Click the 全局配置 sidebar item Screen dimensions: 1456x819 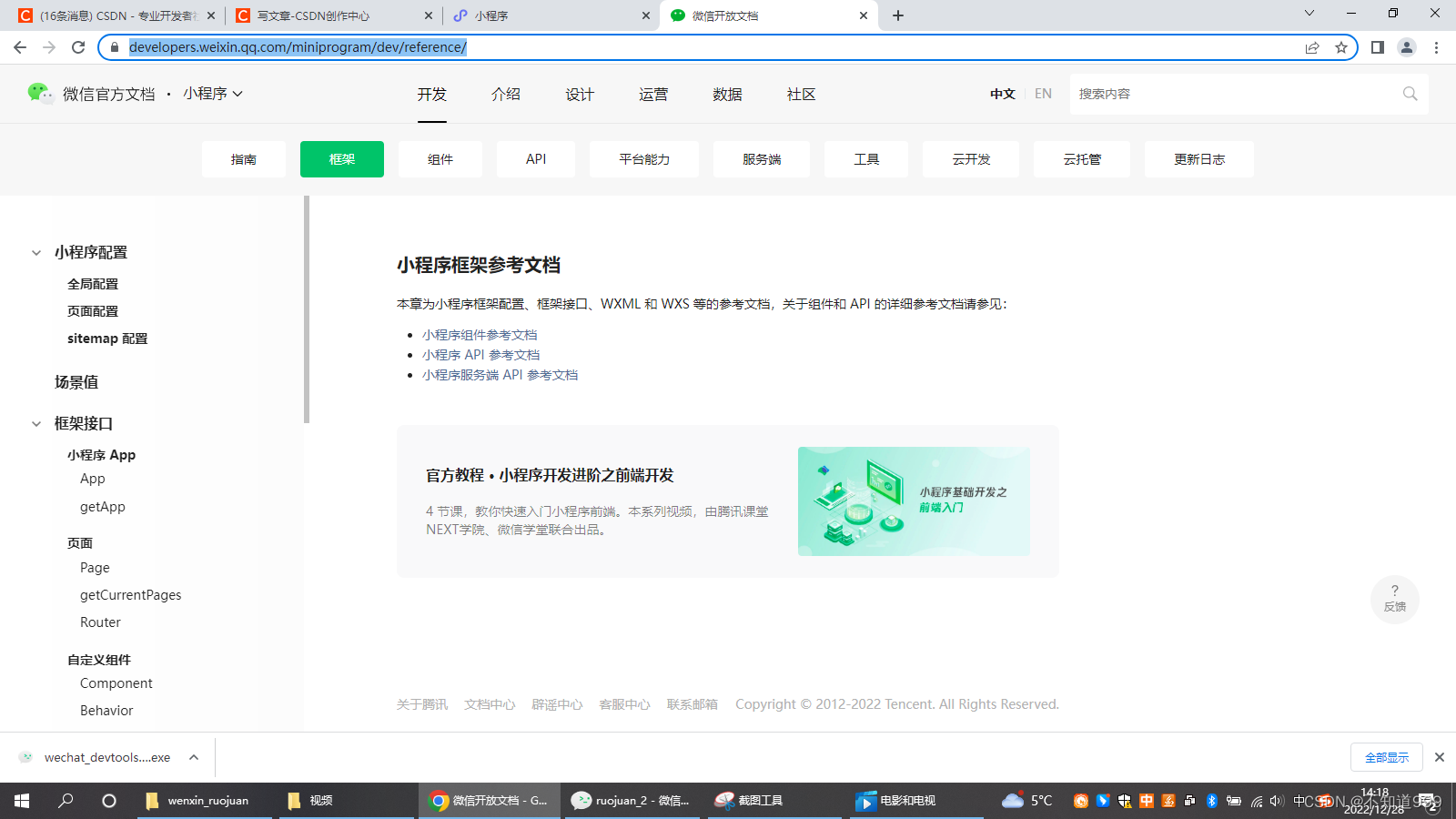tap(93, 284)
